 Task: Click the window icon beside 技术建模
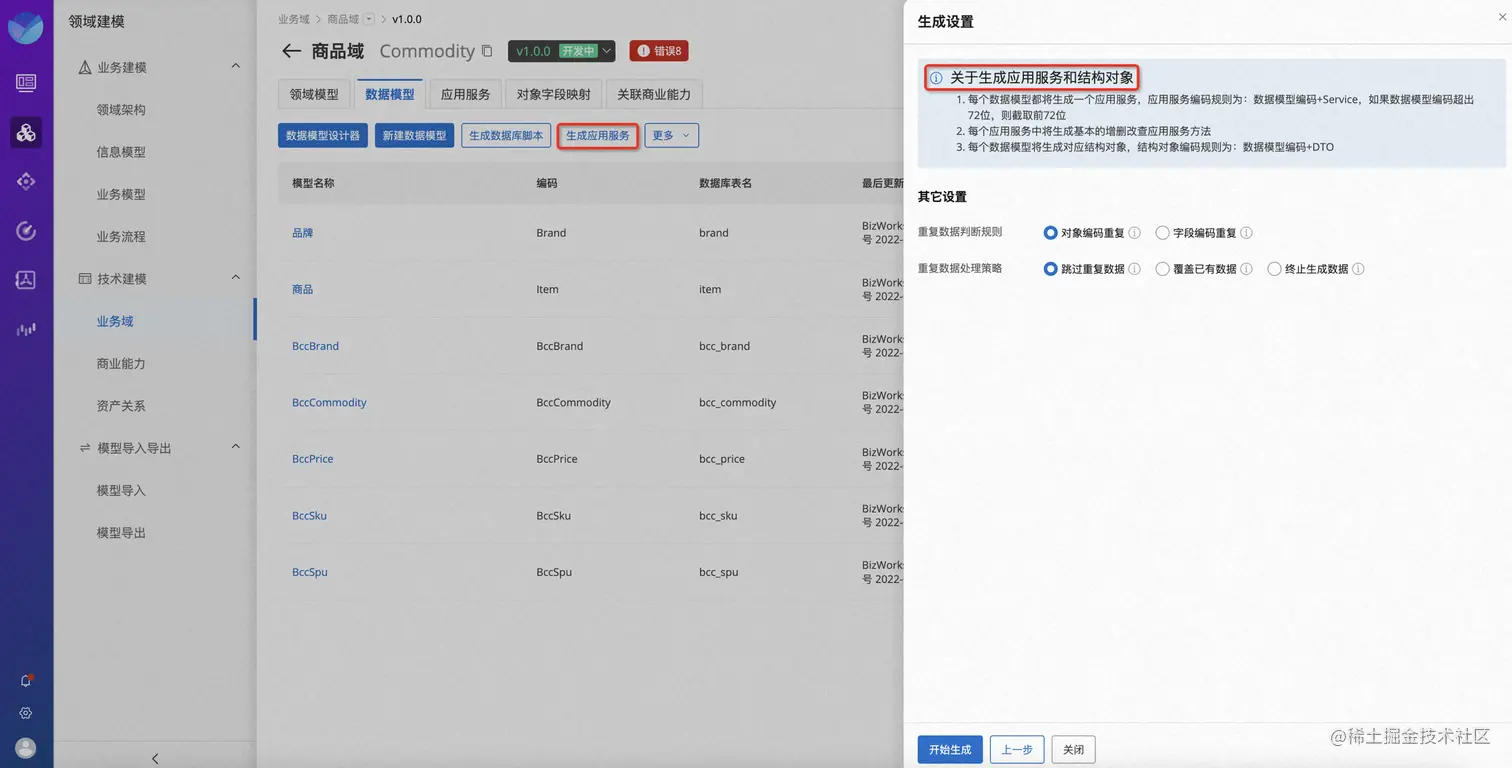pyautogui.click(x=85, y=279)
